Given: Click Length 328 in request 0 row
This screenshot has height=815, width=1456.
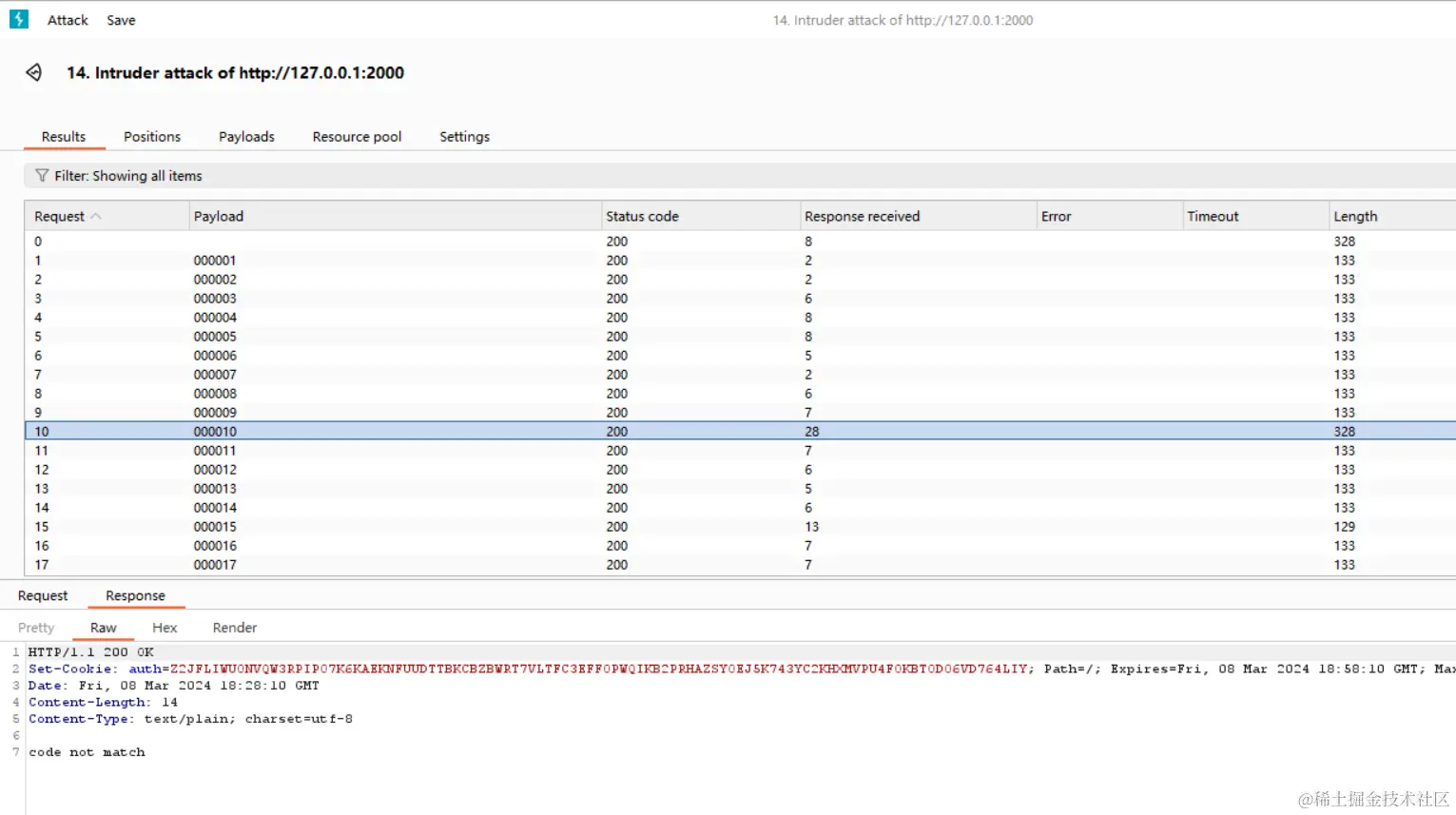Looking at the screenshot, I should click(x=1344, y=242).
